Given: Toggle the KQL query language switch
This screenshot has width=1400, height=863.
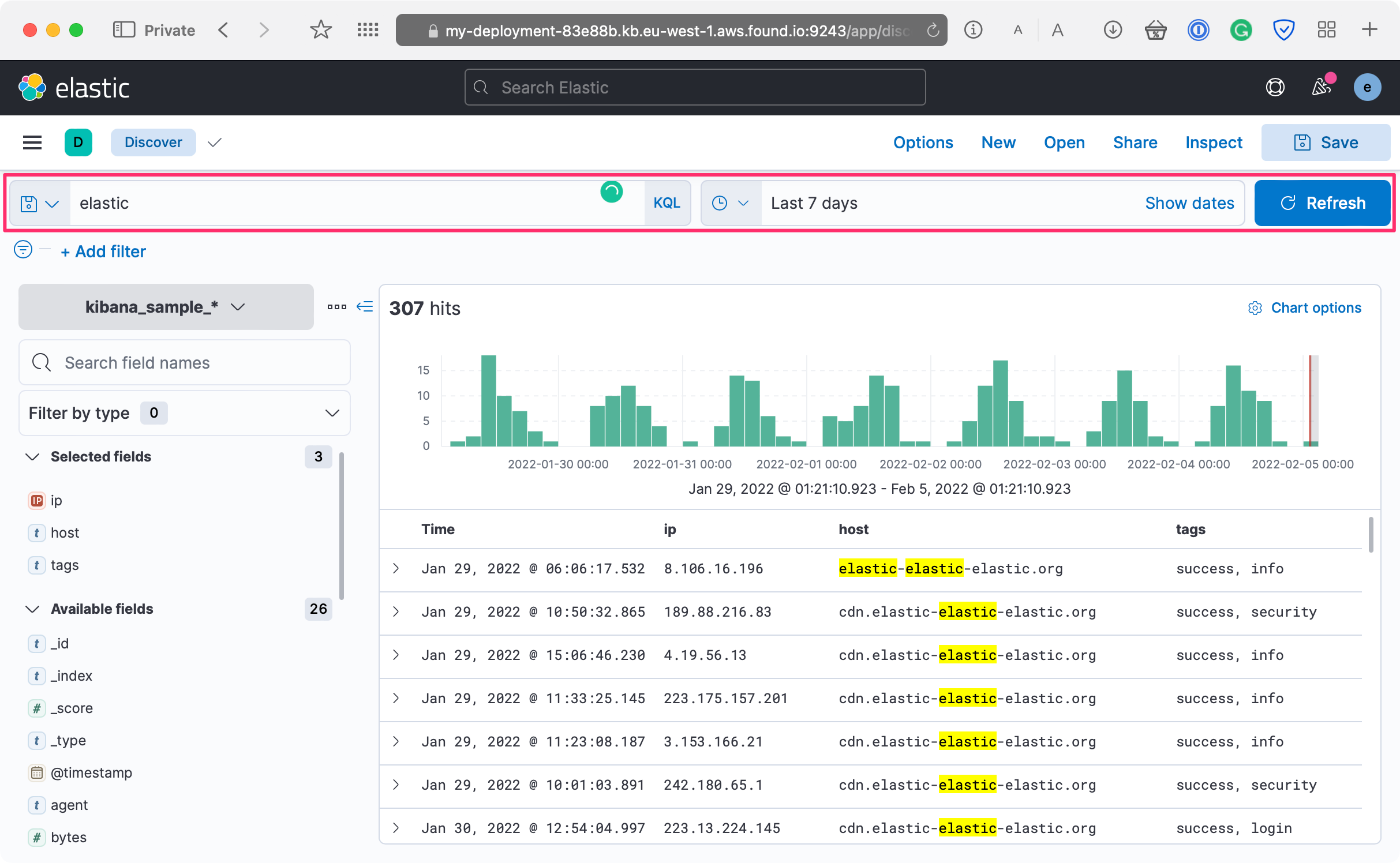Looking at the screenshot, I should 667,203.
